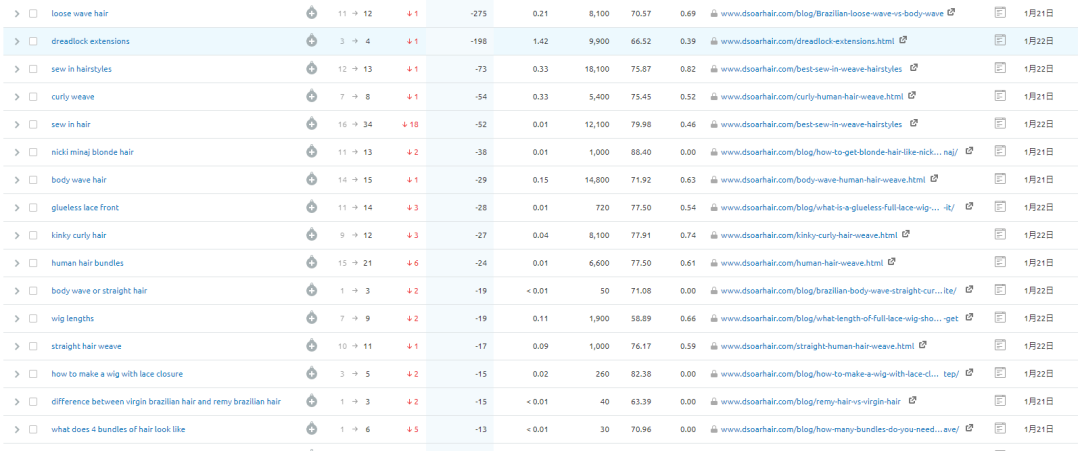Click the add-keyword plus icon for loose wave hair

[x=311, y=13]
